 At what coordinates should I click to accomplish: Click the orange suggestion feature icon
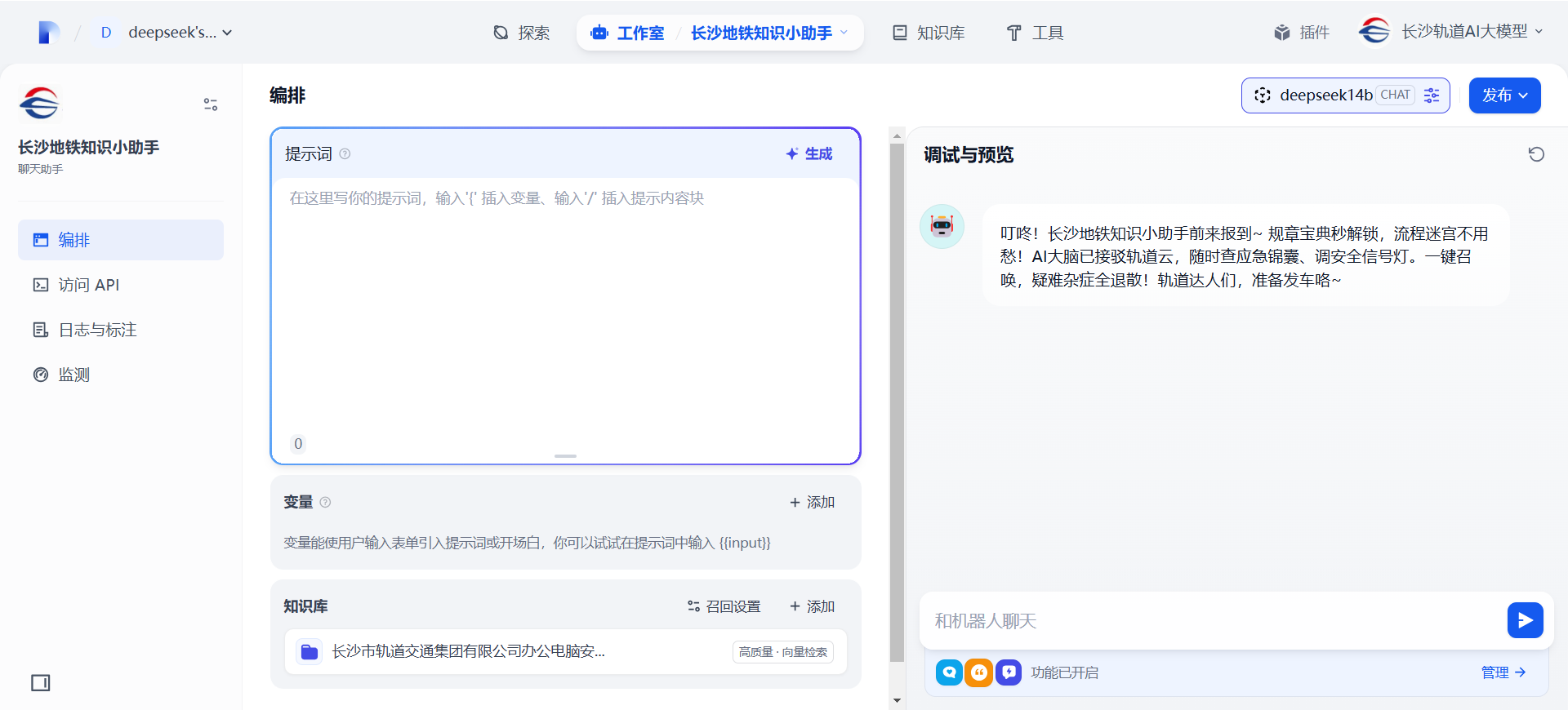978,672
